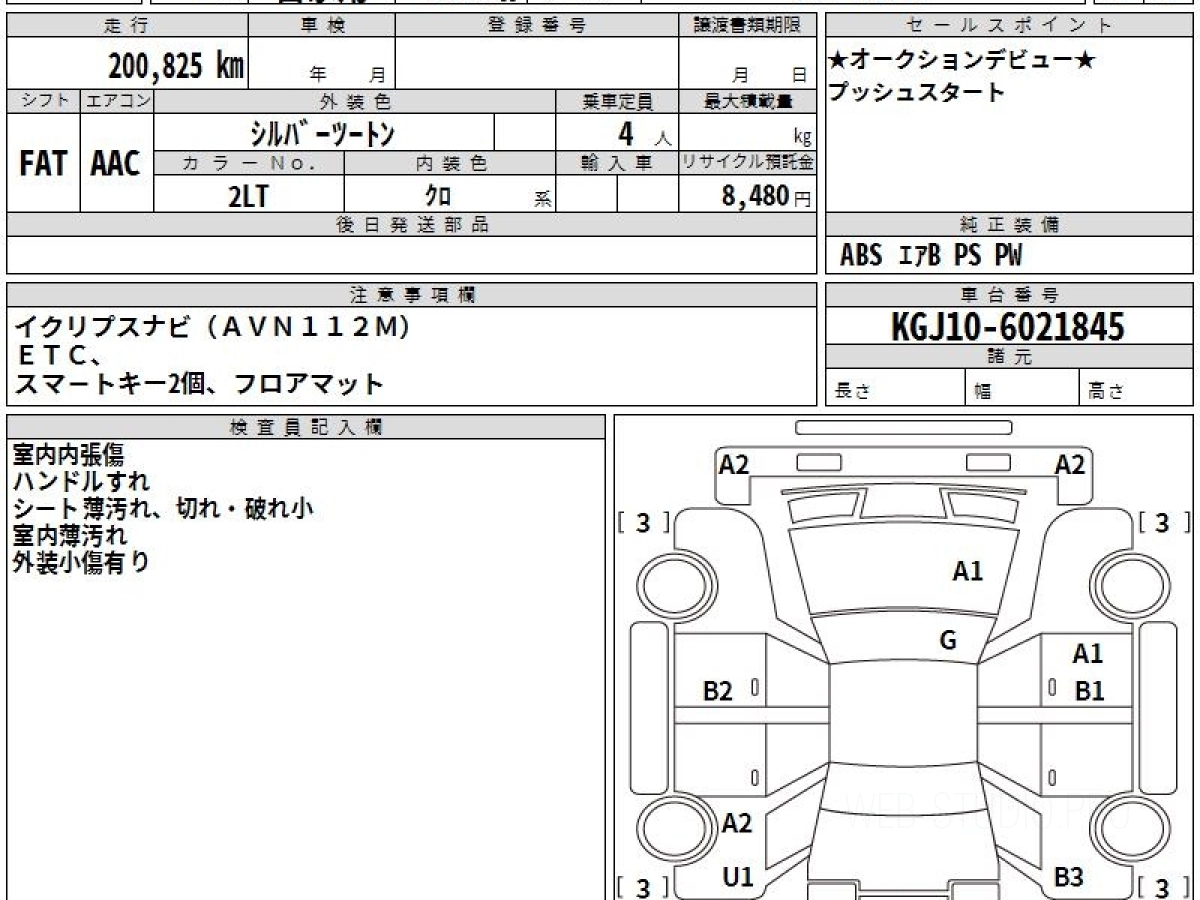This screenshot has height=900, width=1200.
Task: Select the 検査員記入欄 header
Action: click(306, 426)
